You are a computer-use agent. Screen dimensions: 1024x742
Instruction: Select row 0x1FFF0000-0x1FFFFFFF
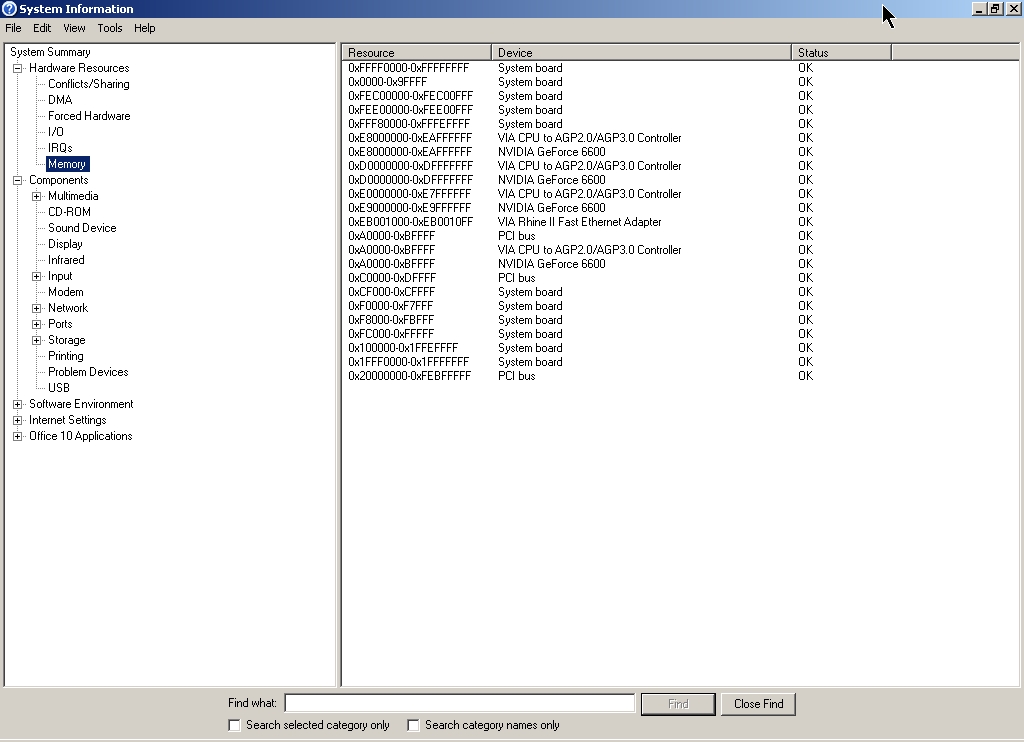tap(409, 363)
